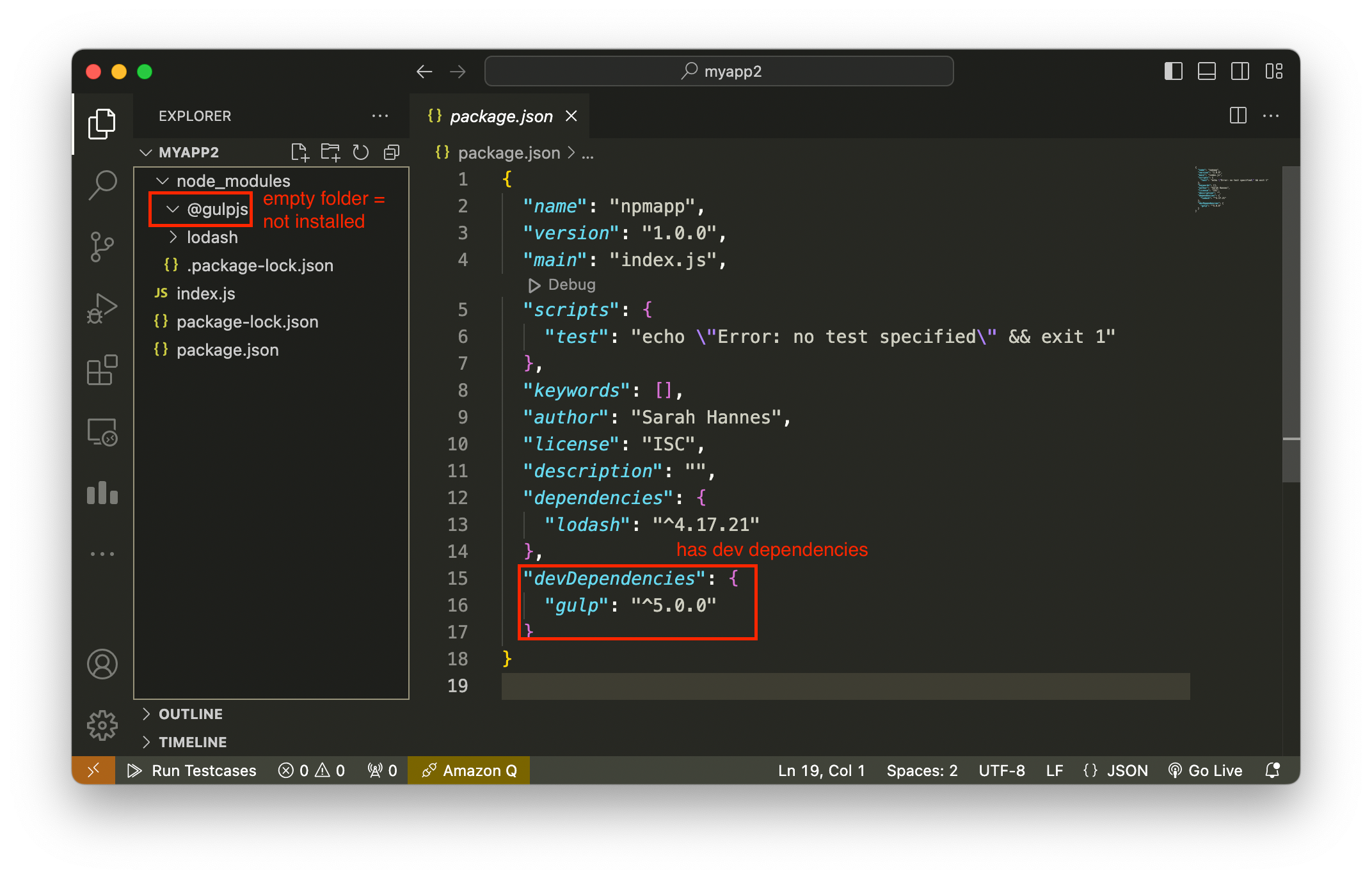Screen dimensions: 1372x879
Task: Go forward using the right arrow
Action: coord(458,71)
